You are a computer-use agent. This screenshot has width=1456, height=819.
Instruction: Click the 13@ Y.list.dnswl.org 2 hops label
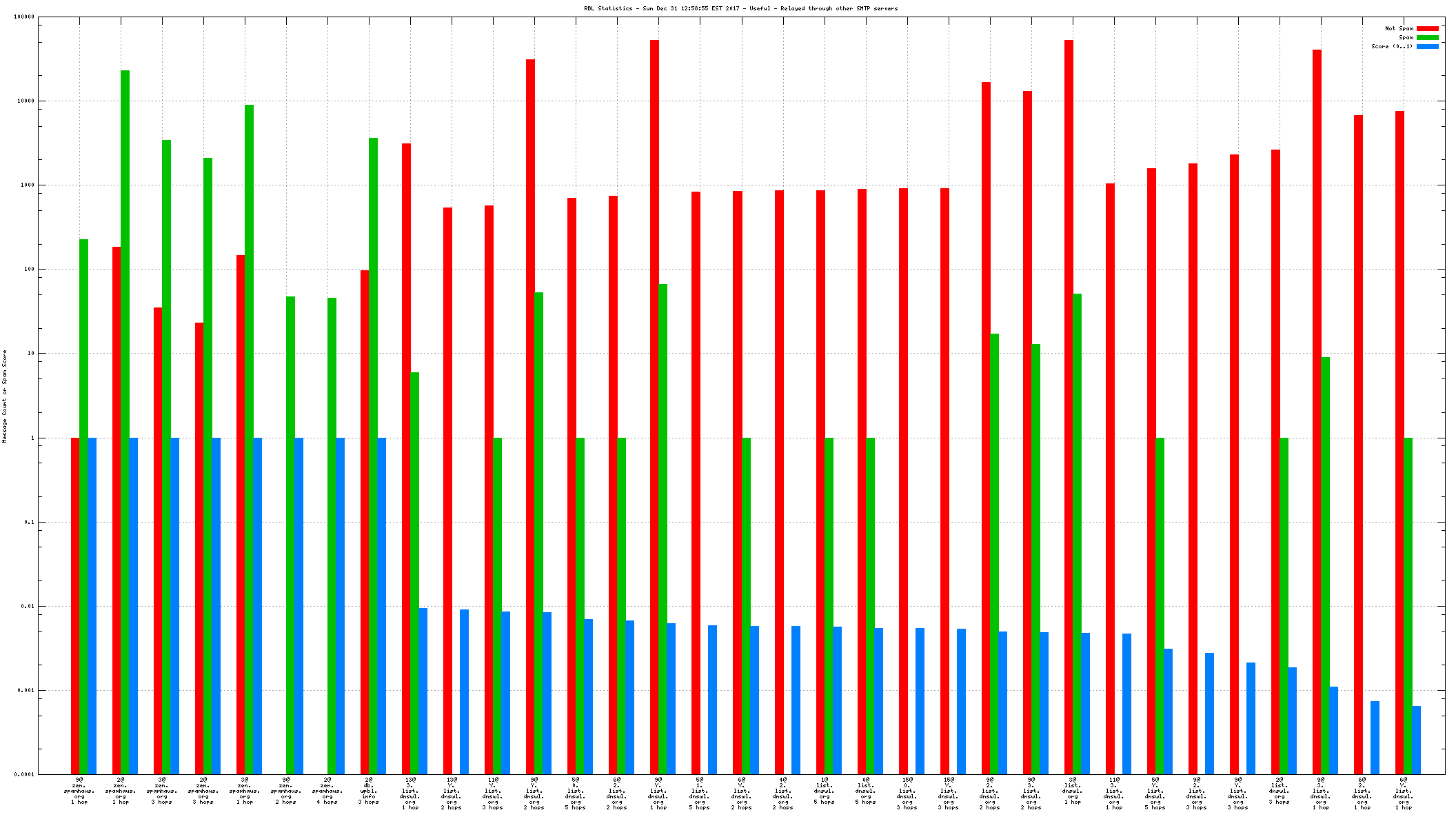(x=452, y=793)
